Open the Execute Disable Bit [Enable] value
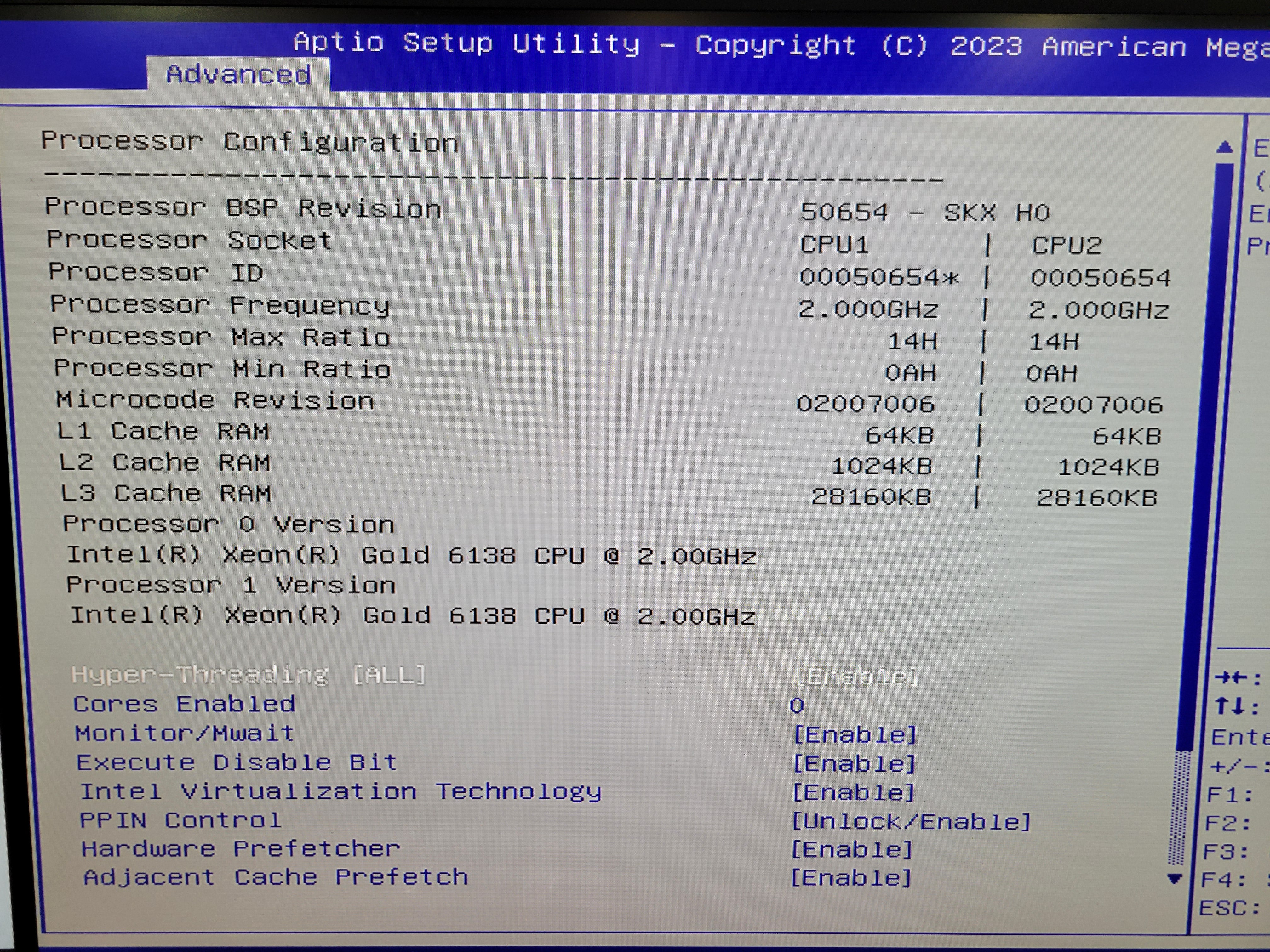 [x=854, y=764]
